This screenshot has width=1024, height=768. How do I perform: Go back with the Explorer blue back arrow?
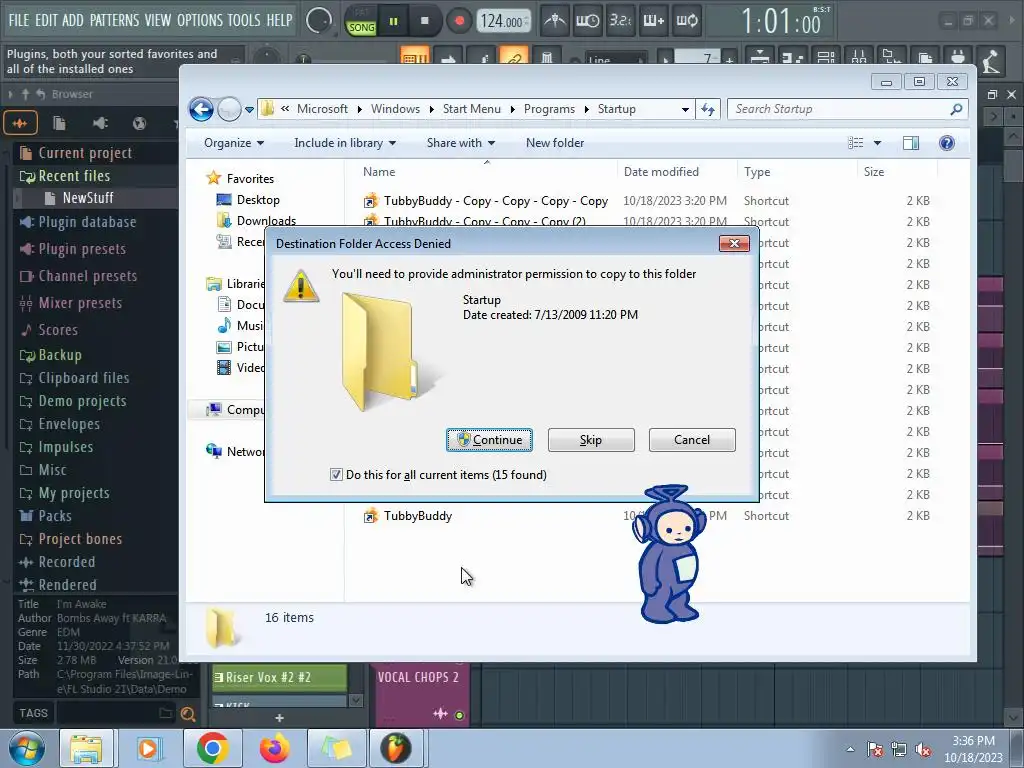point(202,109)
